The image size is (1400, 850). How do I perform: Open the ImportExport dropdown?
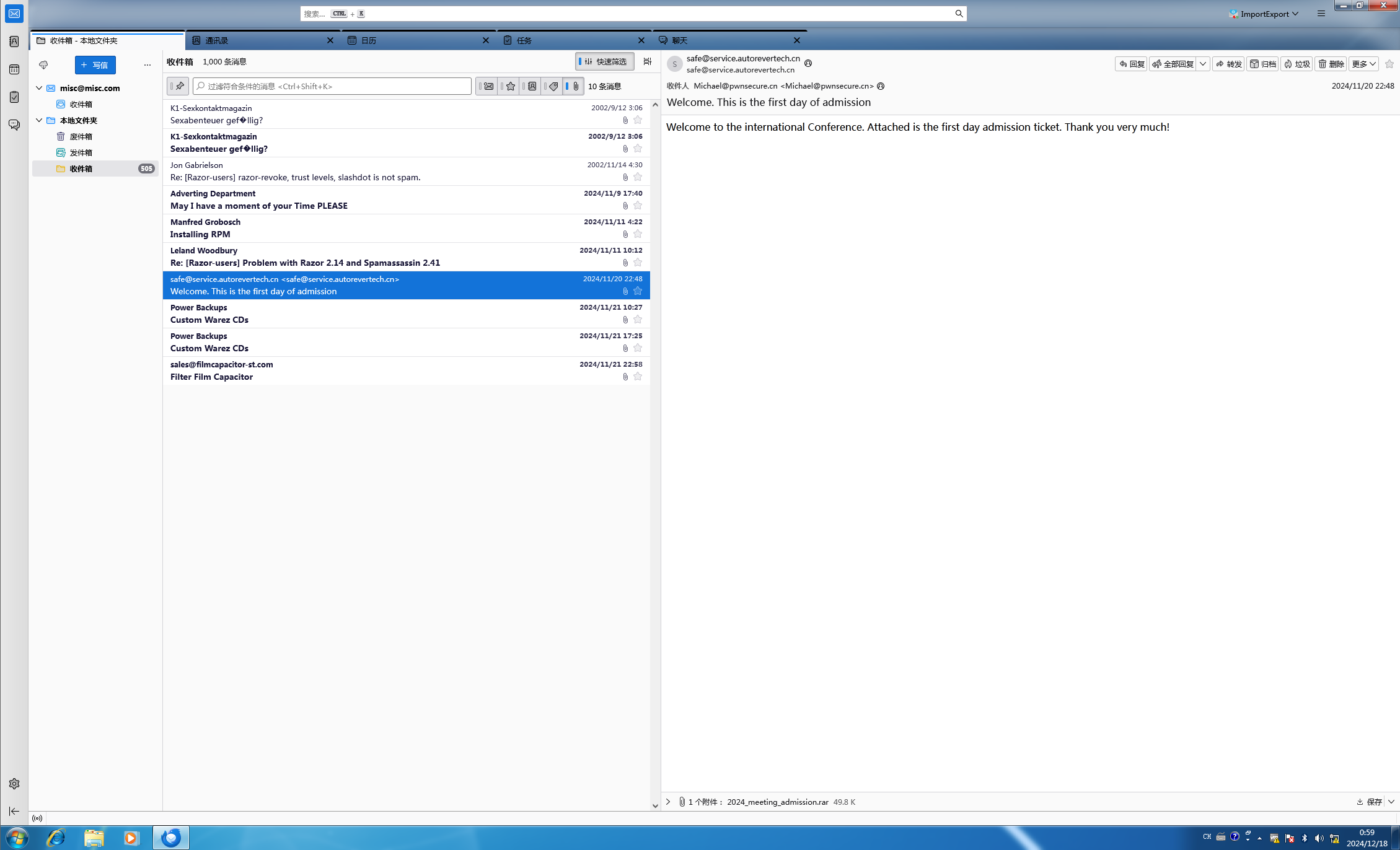pyautogui.click(x=1264, y=14)
